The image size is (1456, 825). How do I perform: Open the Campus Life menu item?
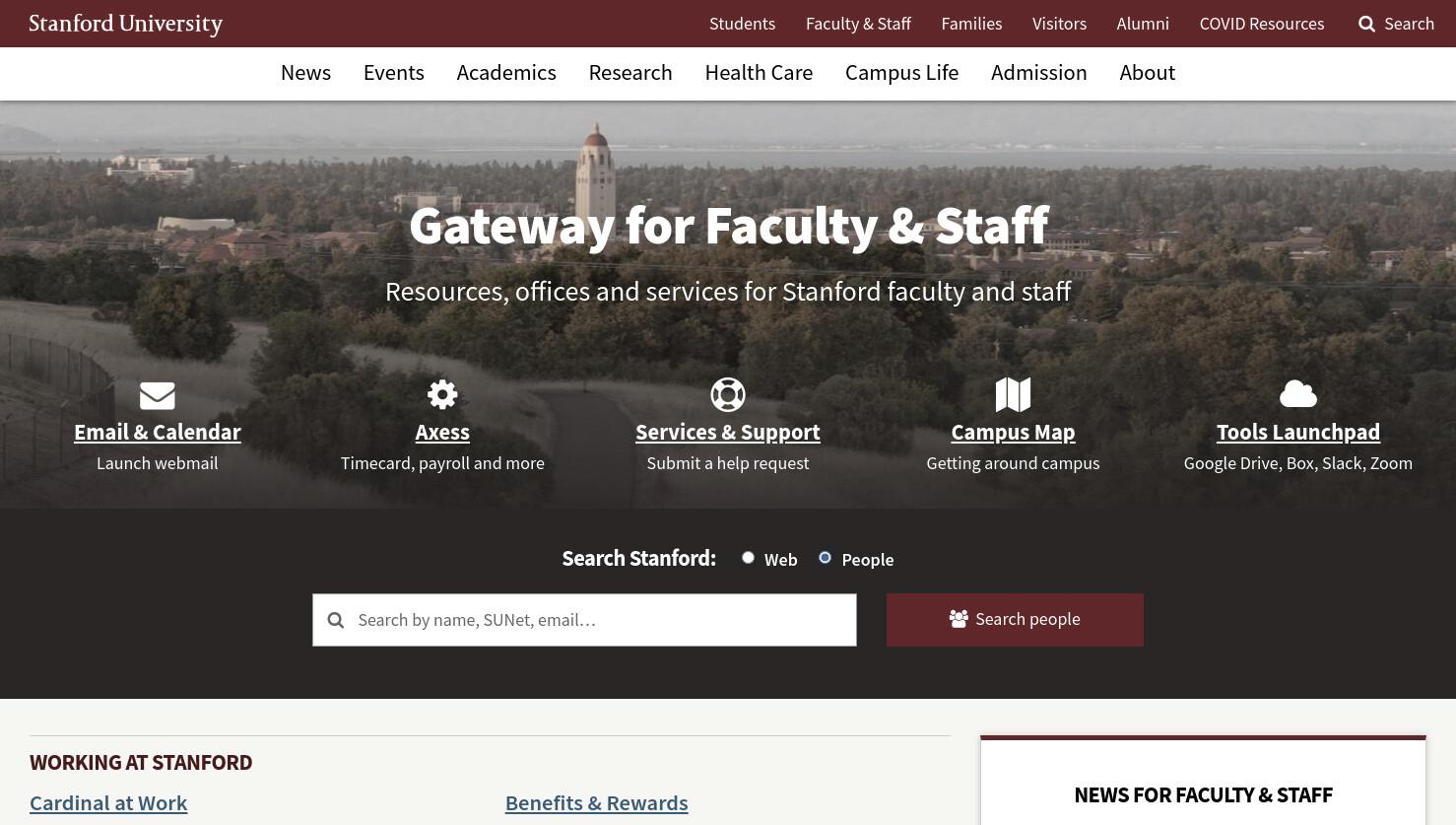901,73
